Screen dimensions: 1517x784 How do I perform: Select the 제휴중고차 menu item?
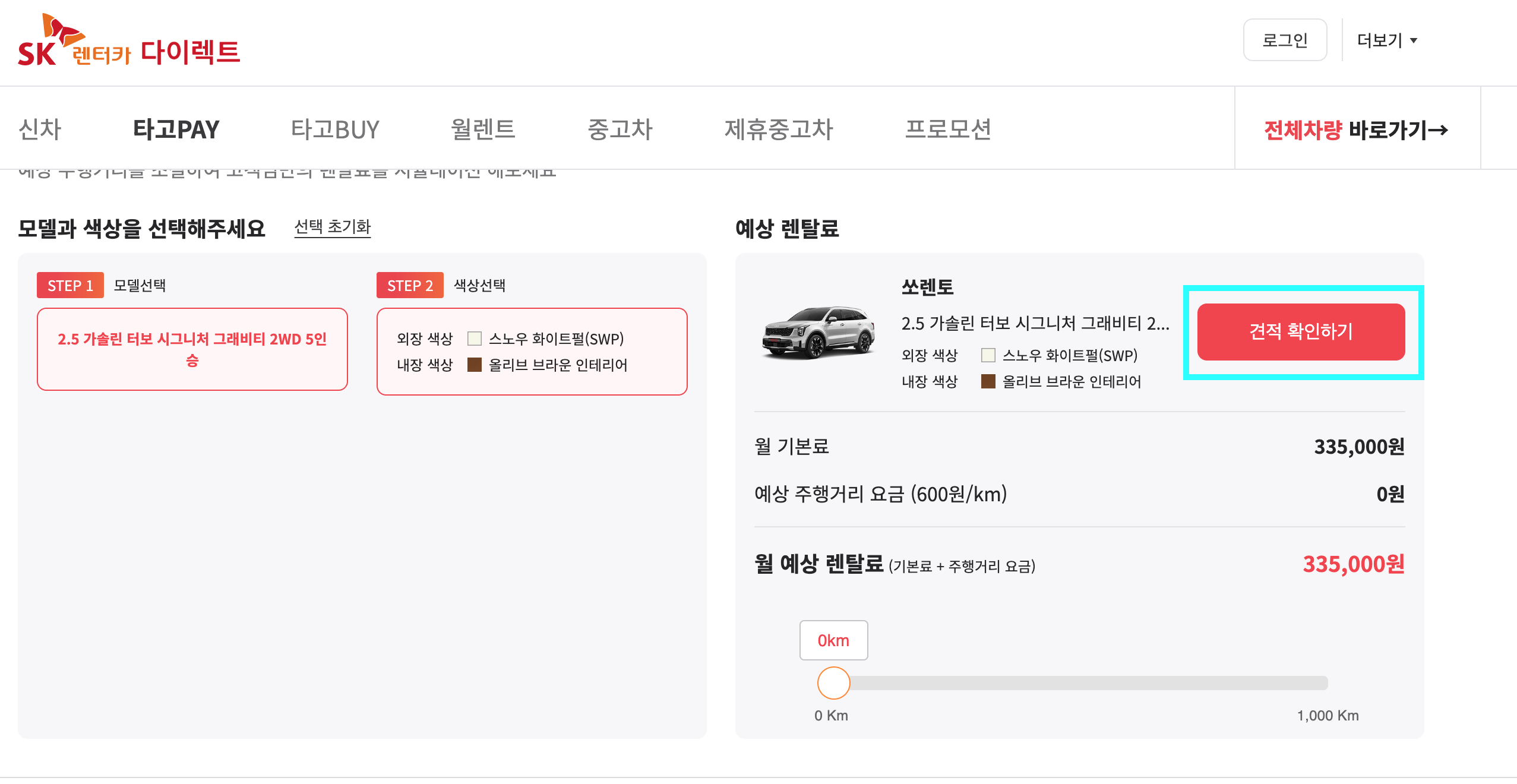(x=778, y=129)
